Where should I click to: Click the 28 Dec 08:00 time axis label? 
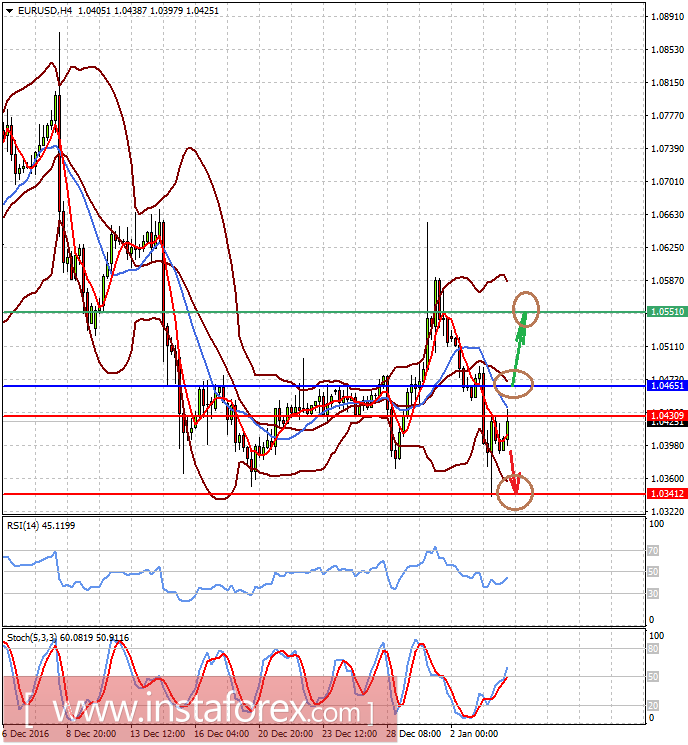[x=414, y=734]
